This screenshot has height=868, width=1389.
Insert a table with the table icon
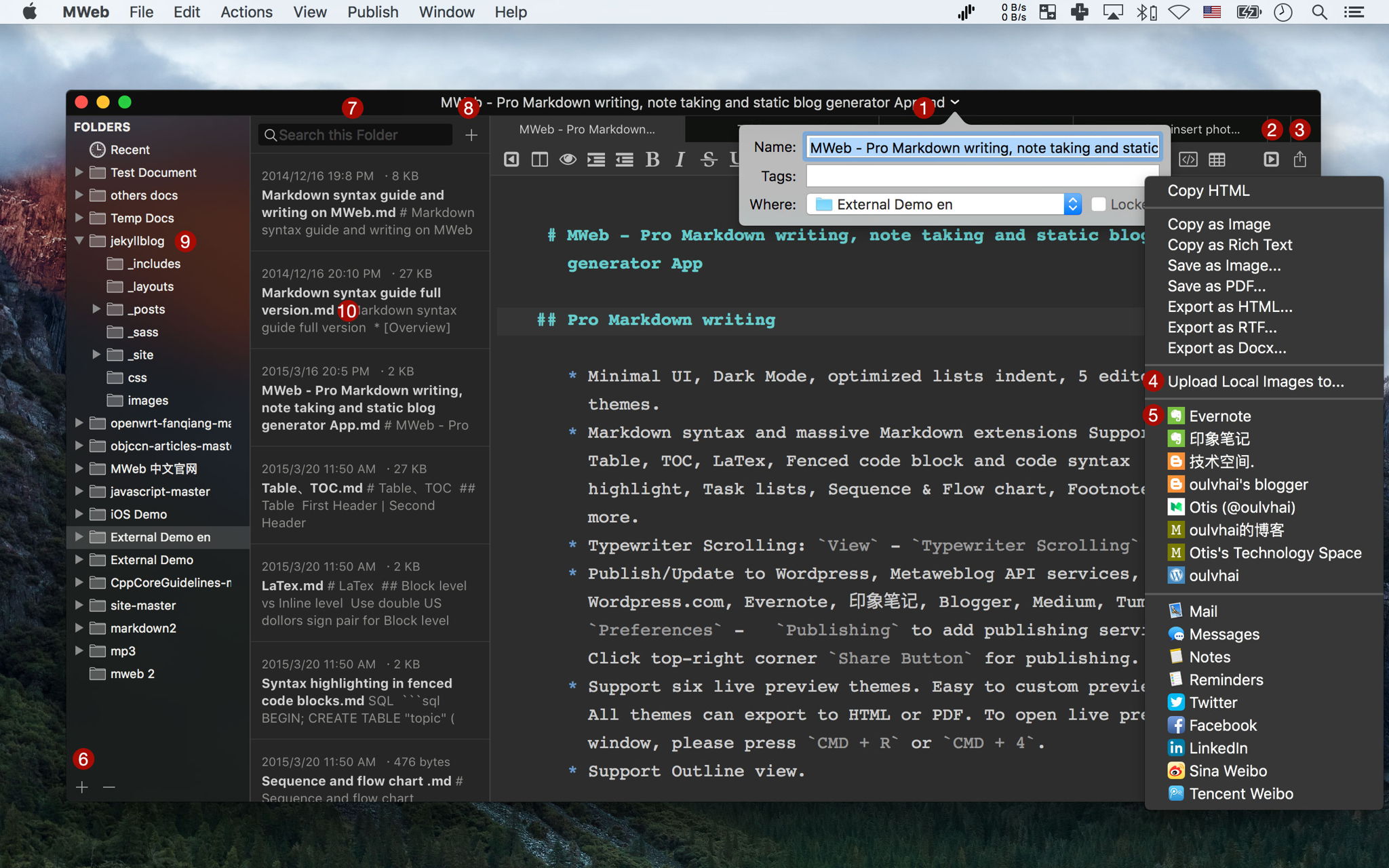[1217, 159]
